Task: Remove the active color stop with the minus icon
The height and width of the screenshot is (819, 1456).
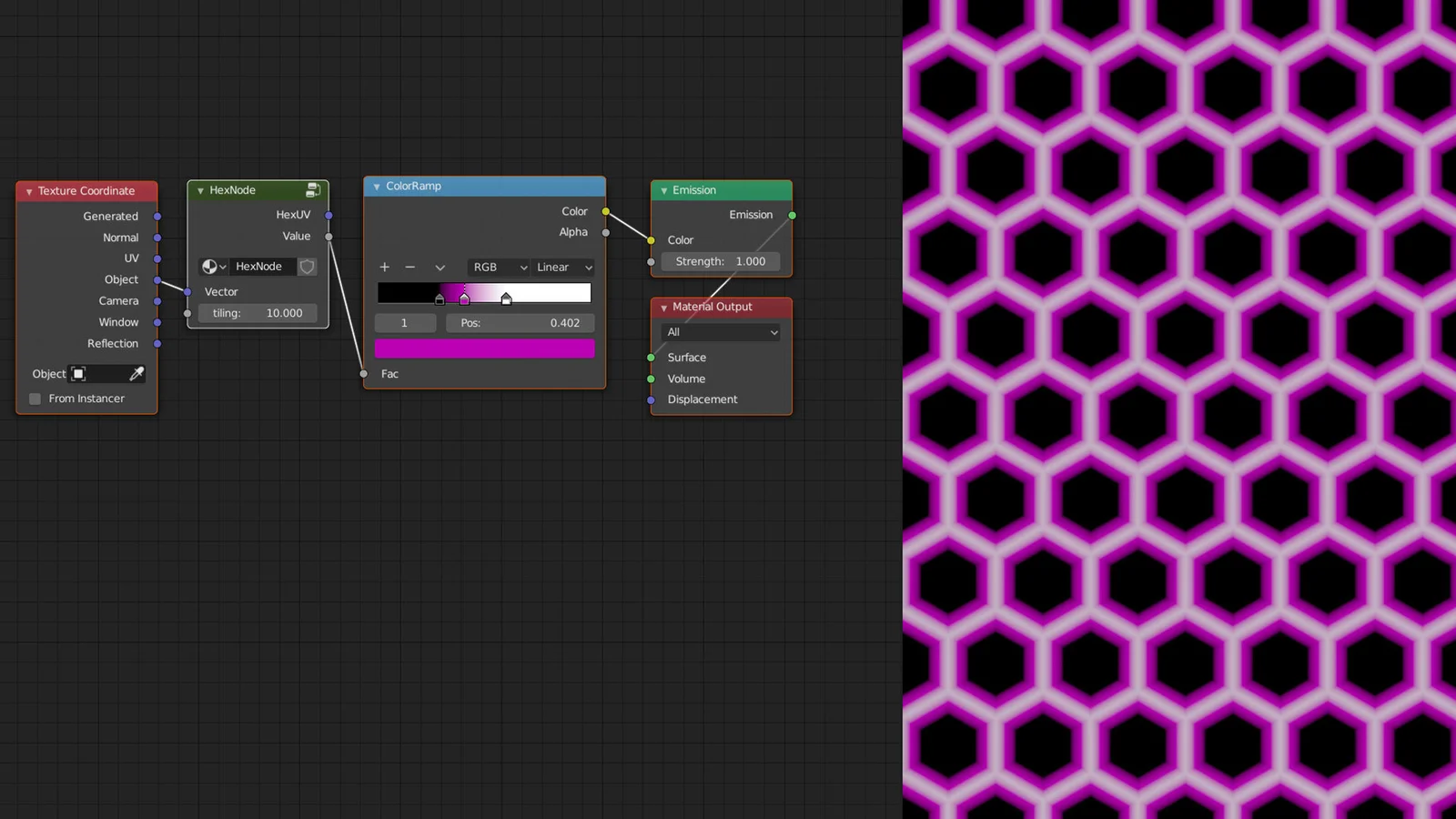Action: 409,267
